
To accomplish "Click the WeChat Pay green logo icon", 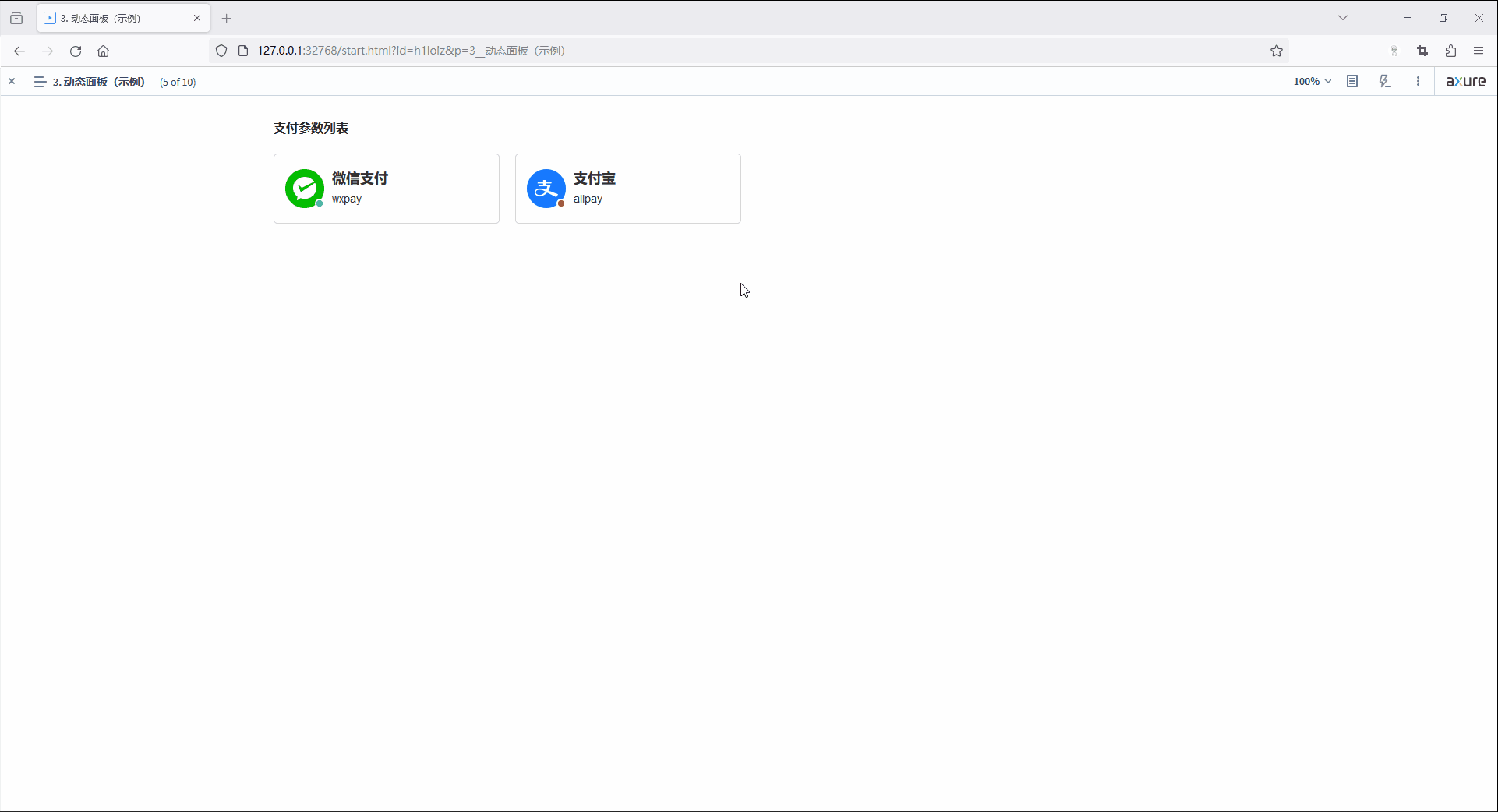I will tap(304, 189).
